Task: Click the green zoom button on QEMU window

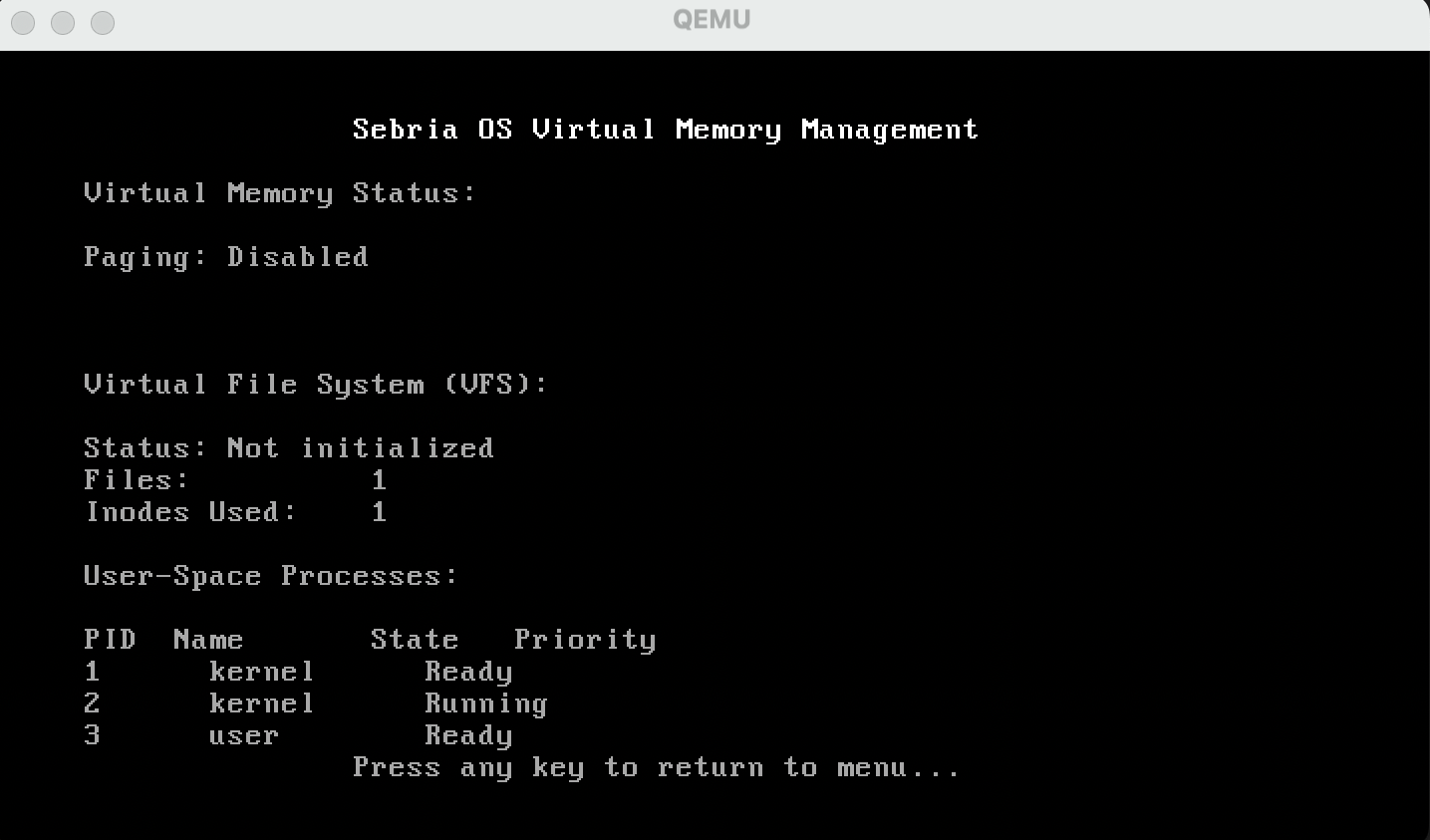Action: click(102, 22)
